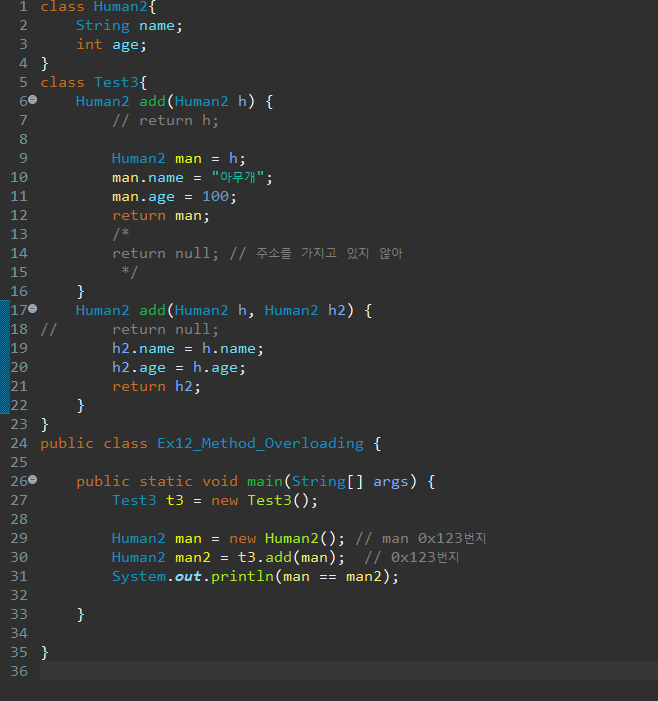Click 'System.out.println(man == man2);' statement

point(255,576)
